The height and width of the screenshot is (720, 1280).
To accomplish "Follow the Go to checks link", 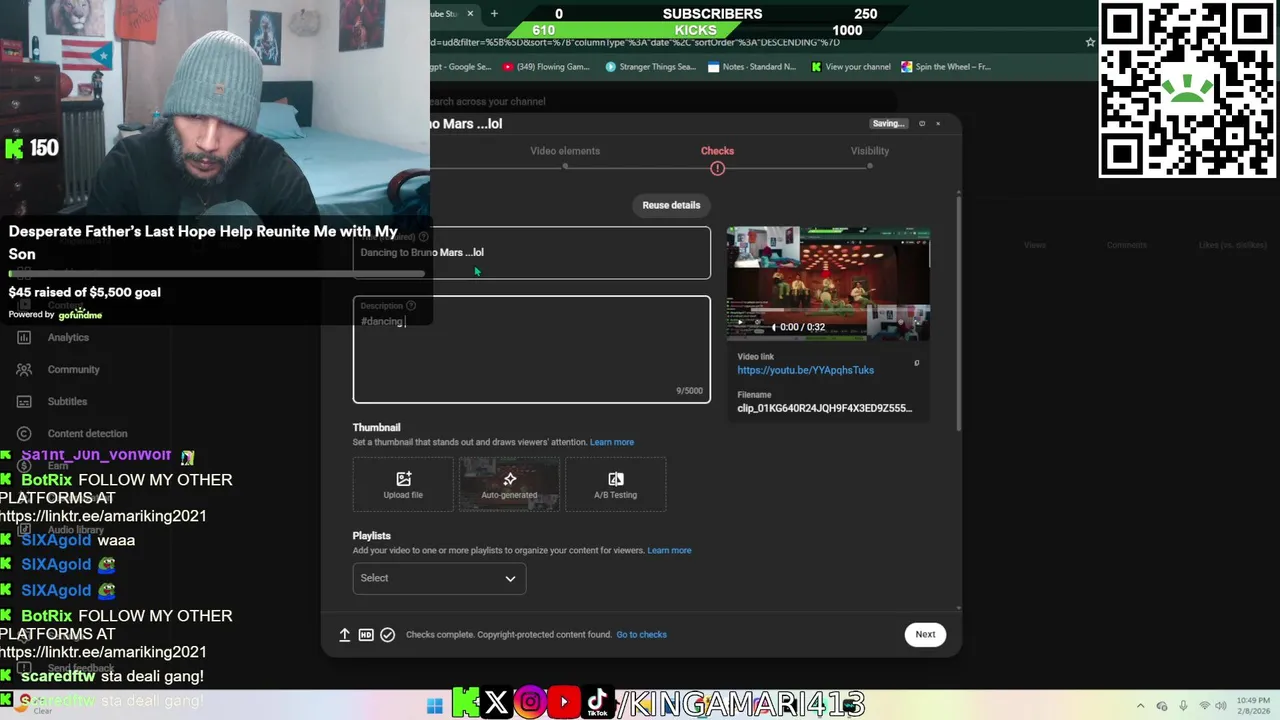I will click(641, 635).
